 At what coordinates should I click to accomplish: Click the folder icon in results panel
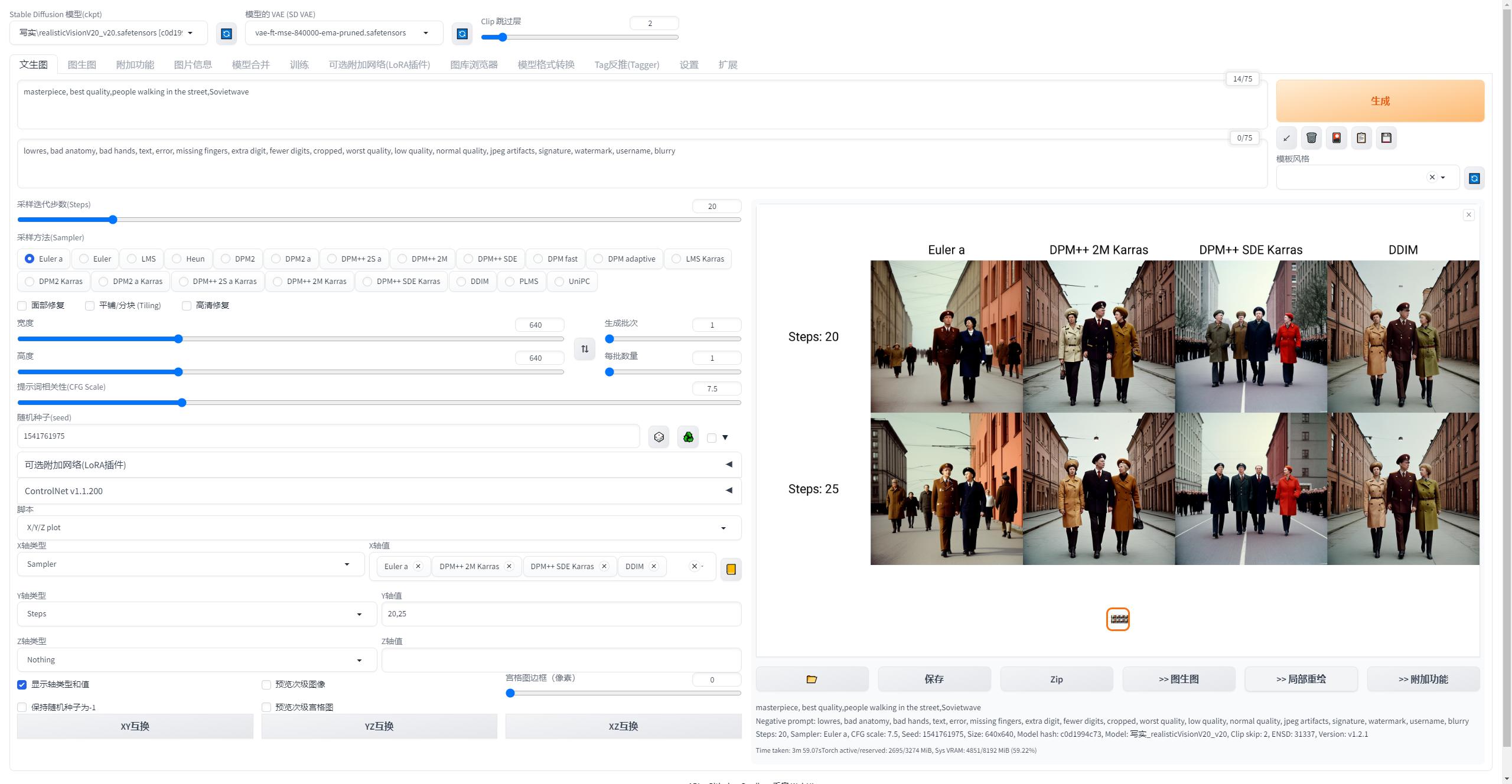812,679
